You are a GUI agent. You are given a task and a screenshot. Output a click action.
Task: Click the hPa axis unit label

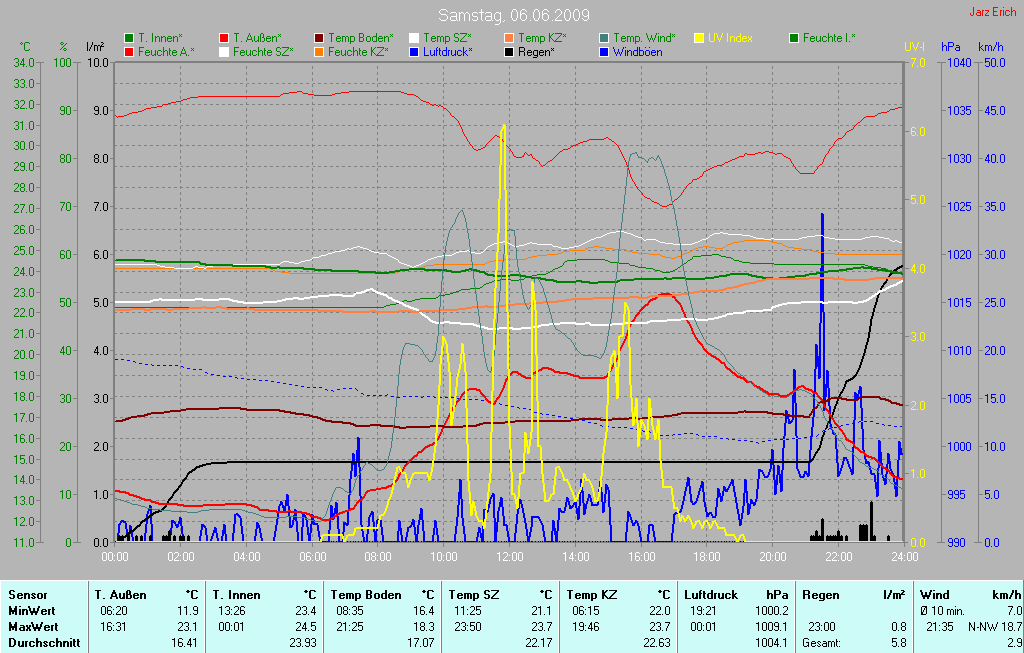[x=950, y=47]
